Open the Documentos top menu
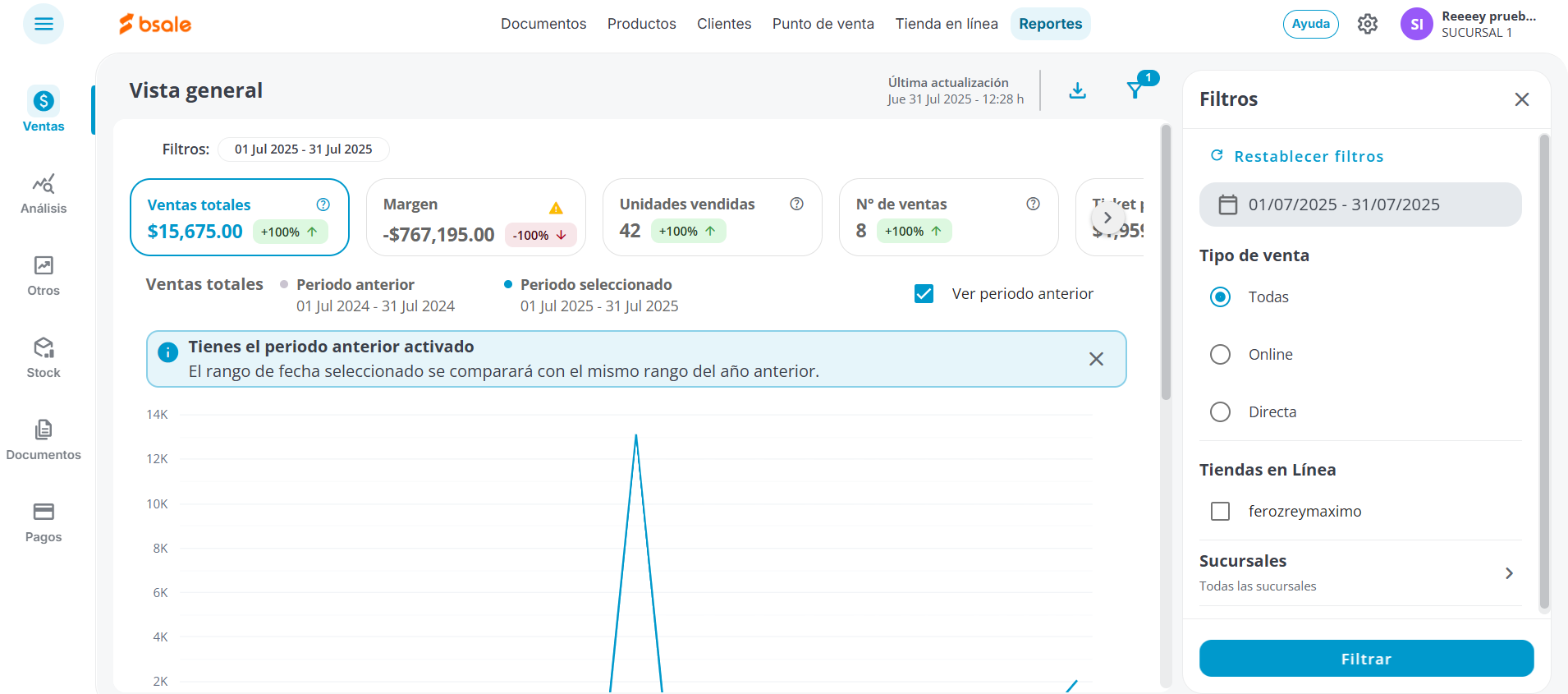The height and width of the screenshot is (694, 1568). tap(543, 24)
